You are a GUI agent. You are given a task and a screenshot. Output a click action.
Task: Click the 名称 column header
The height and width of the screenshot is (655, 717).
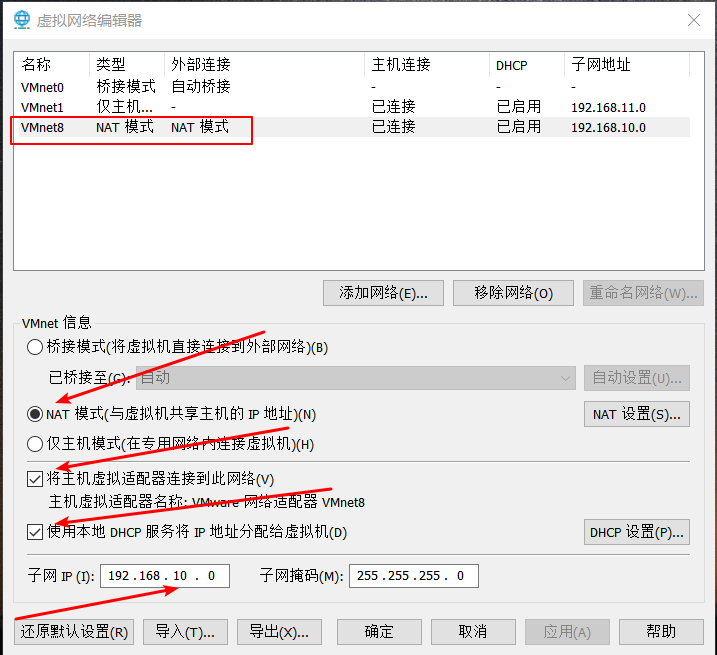point(52,64)
